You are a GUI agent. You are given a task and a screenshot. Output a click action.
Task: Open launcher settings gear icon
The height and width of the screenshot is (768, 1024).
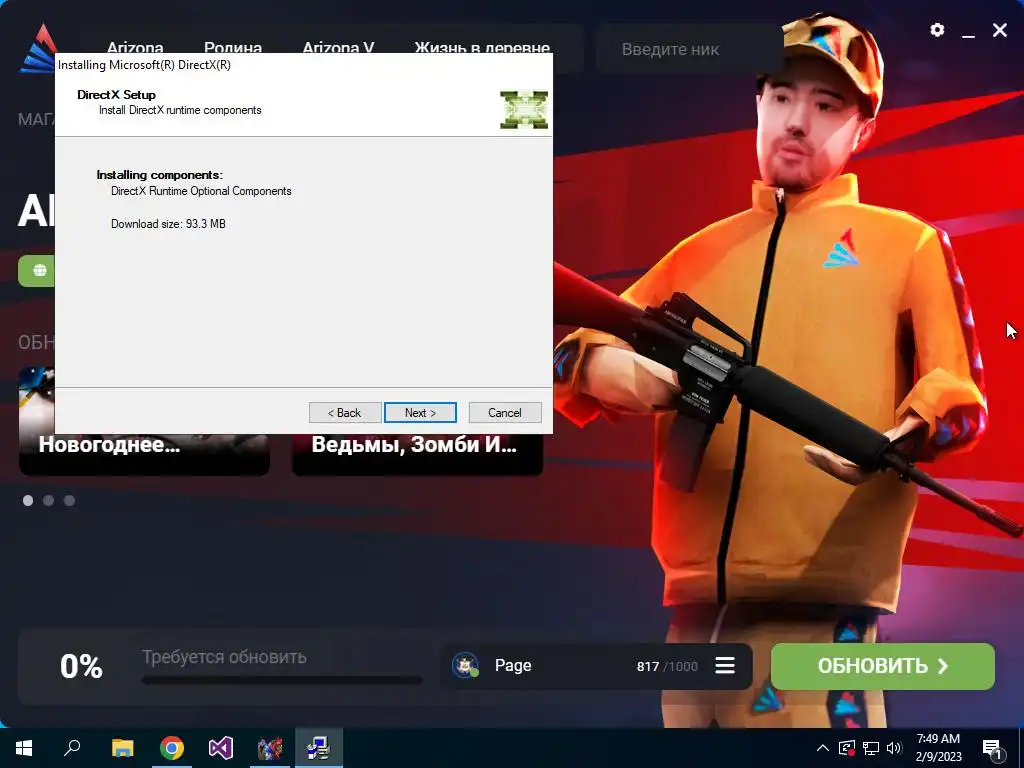[x=937, y=30]
